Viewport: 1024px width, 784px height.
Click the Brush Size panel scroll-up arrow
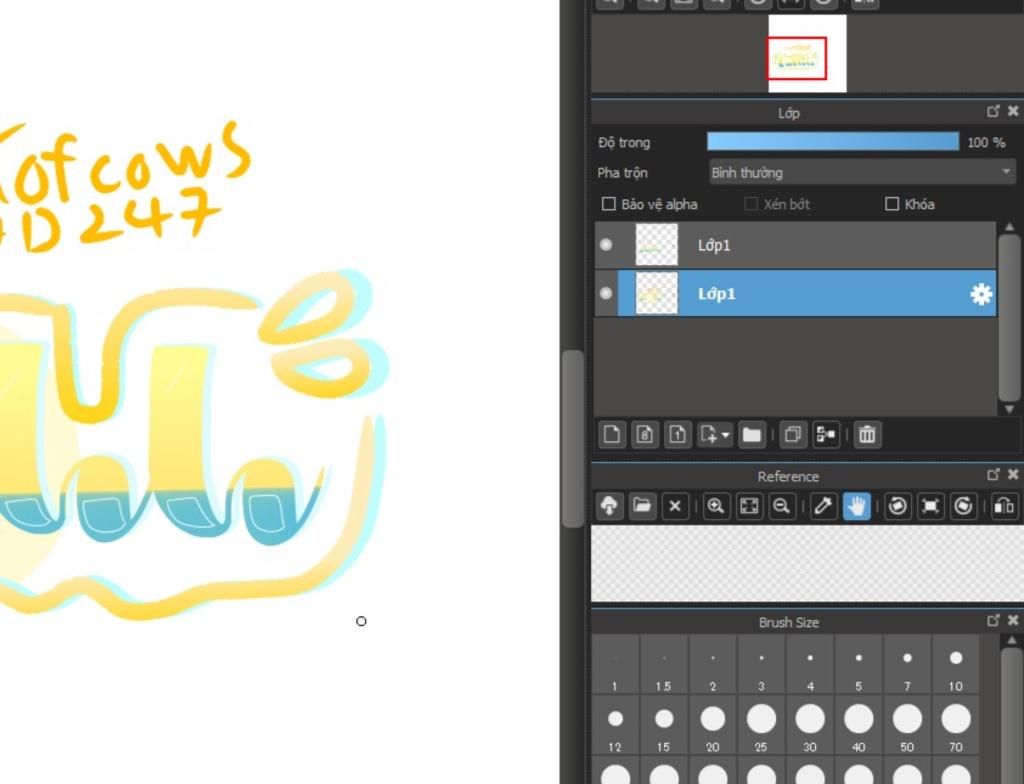(1011, 641)
